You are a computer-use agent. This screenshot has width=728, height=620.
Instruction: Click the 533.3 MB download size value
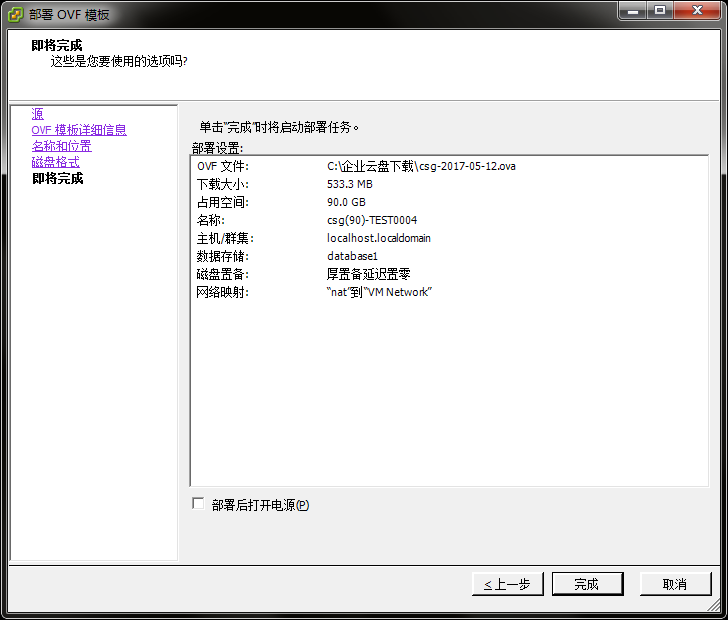pos(350,184)
